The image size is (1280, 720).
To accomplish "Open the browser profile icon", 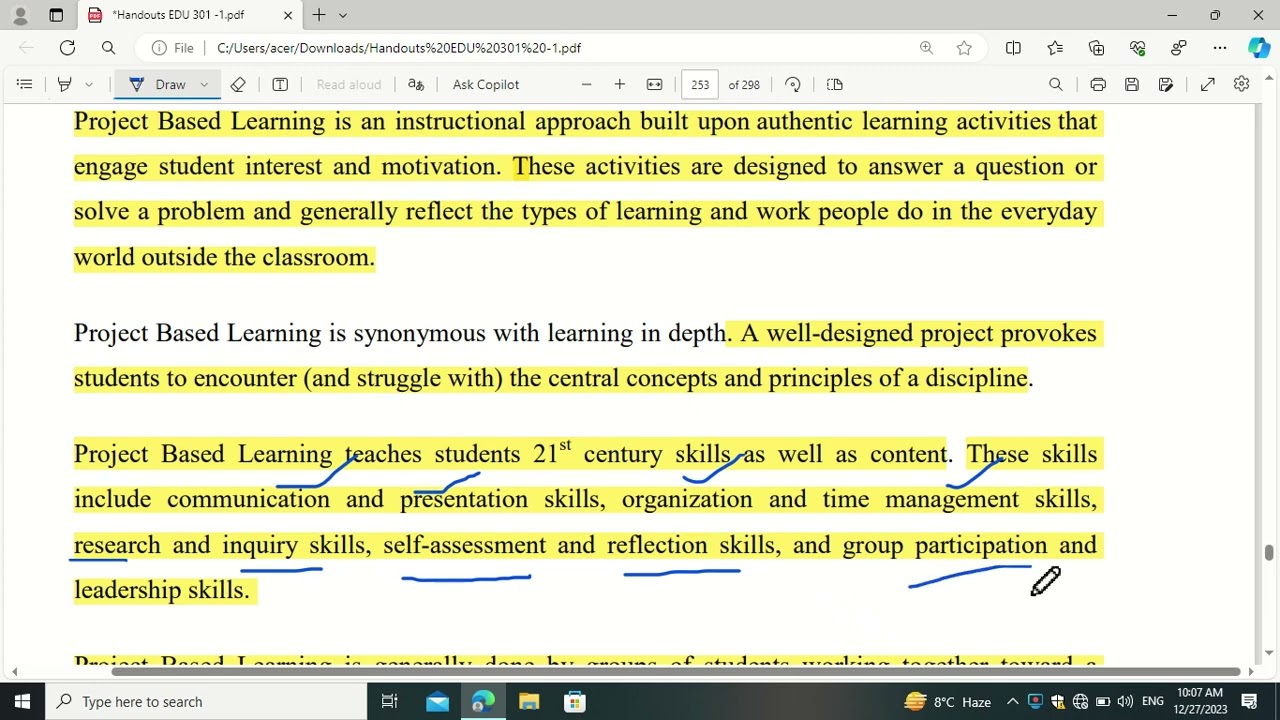I will 20,15.
